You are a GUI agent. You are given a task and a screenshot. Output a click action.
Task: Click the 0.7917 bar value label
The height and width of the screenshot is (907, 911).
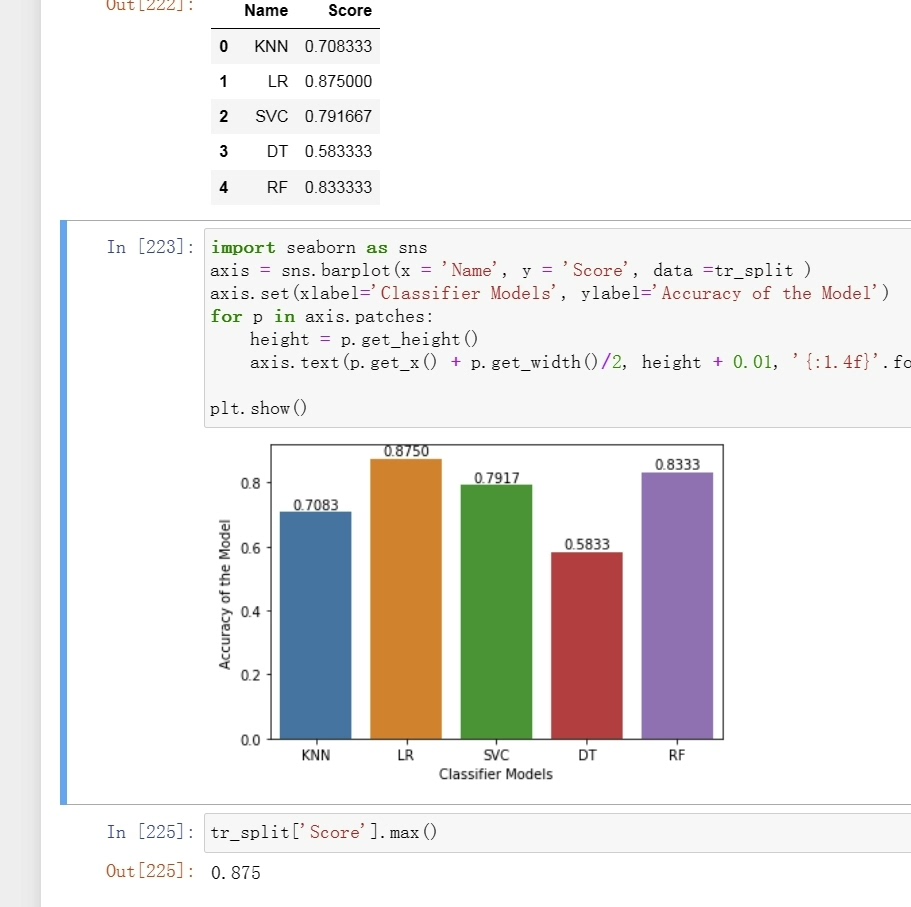[496, 478]
